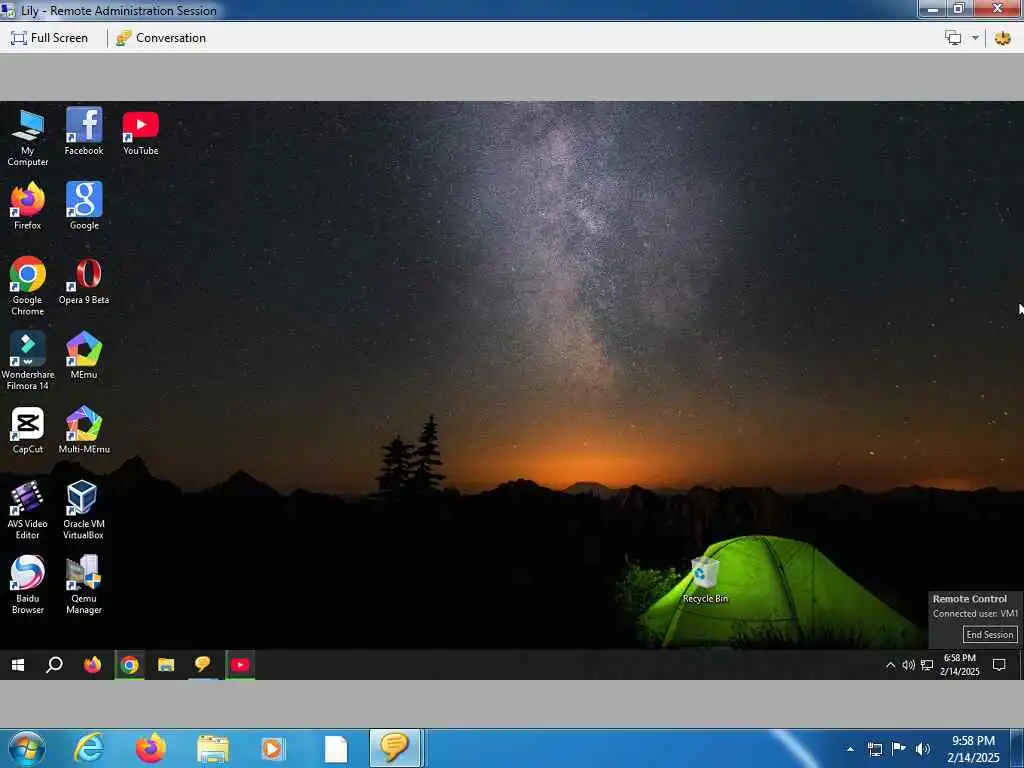
Task: Click the host volume speaker icon
Action: [x=923, y=749]
